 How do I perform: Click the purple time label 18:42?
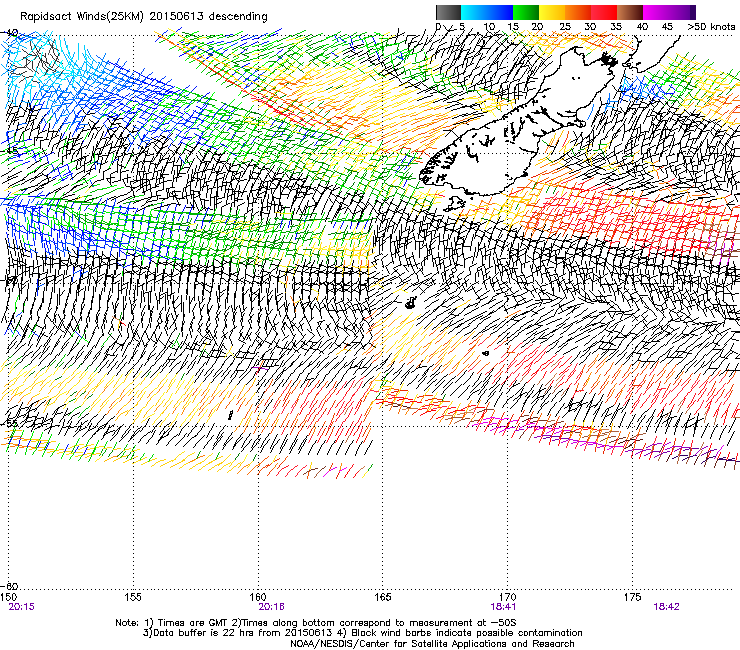pos(666,607)
